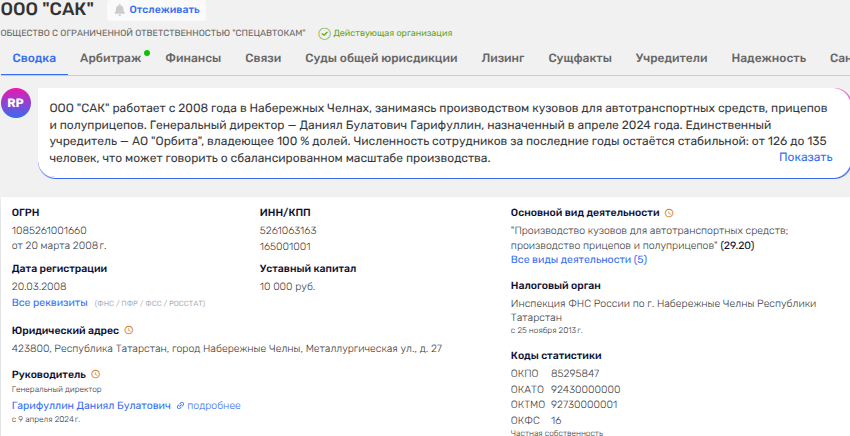Go to the Учредители tab
850x436 pixels.
point(671,58)
